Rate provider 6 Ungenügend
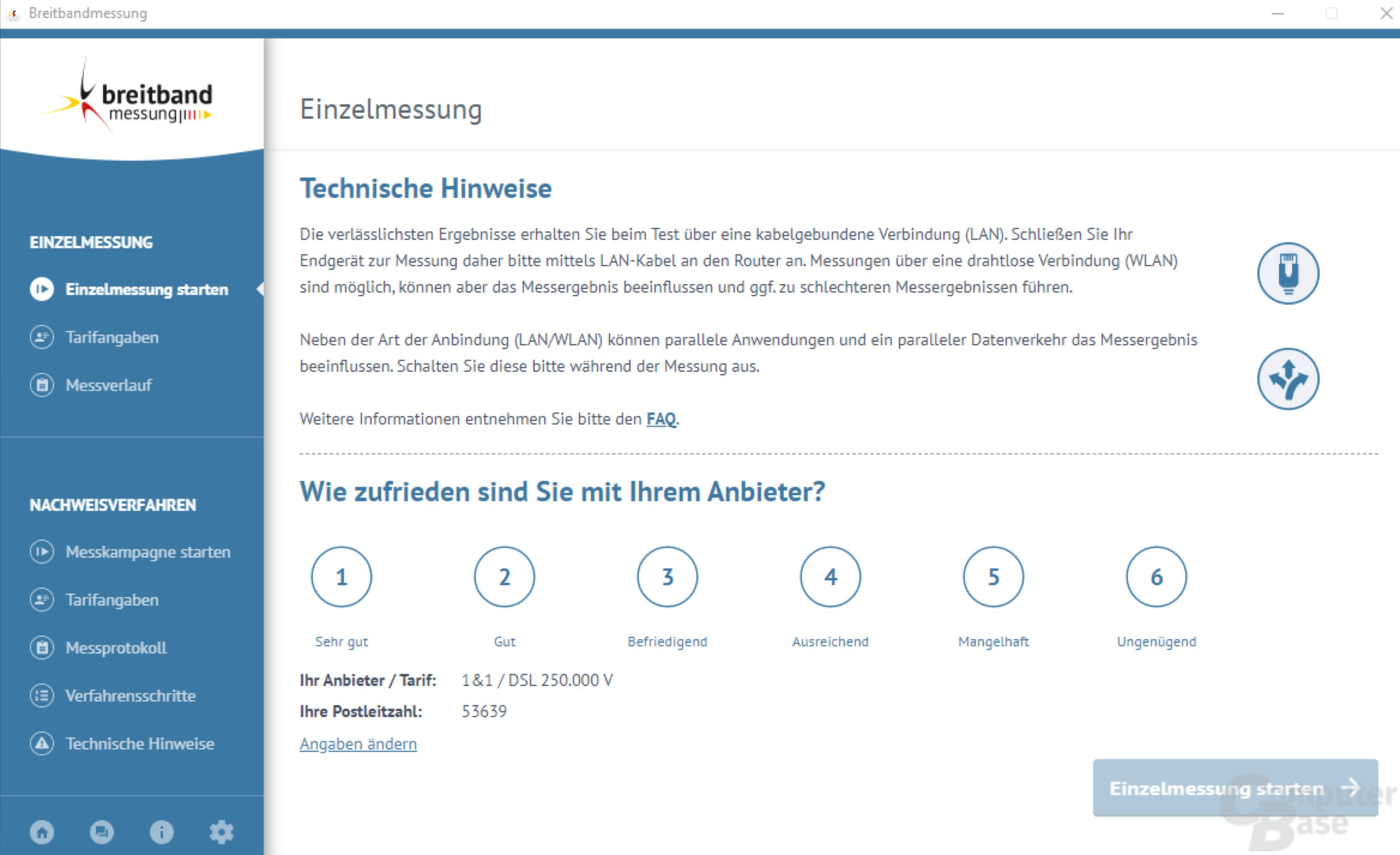This screenshot has height=855, width=1400. (x=1157, y=577)
